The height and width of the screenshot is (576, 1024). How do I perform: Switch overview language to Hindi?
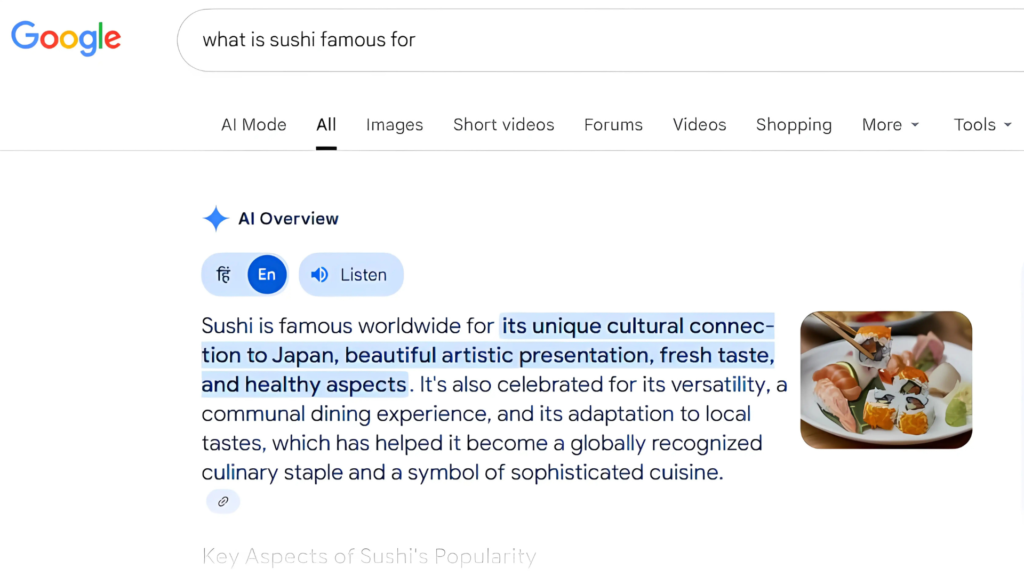tap(224, 275)
